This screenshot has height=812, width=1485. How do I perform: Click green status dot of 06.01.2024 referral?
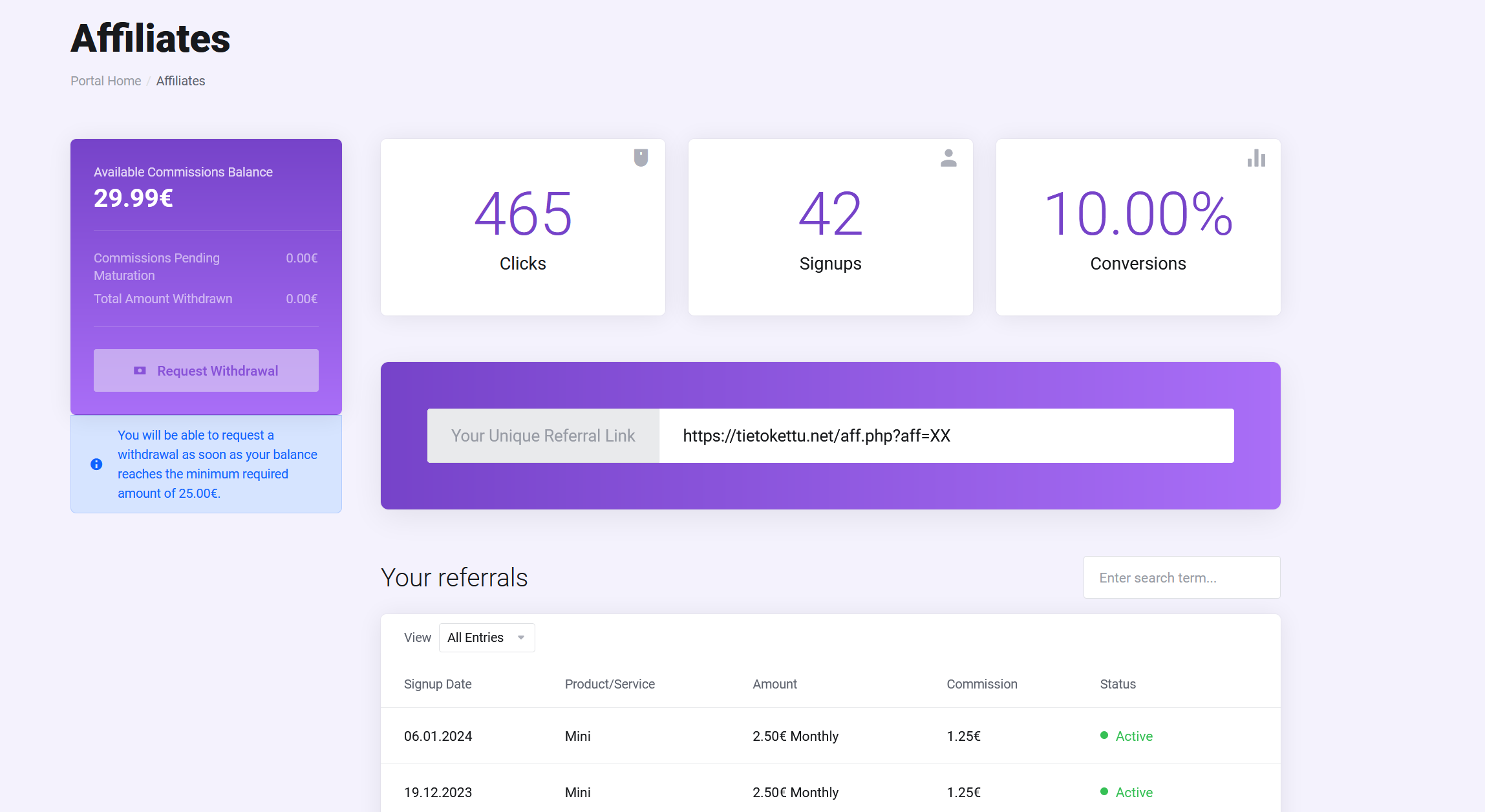[x=1104, y=736]
